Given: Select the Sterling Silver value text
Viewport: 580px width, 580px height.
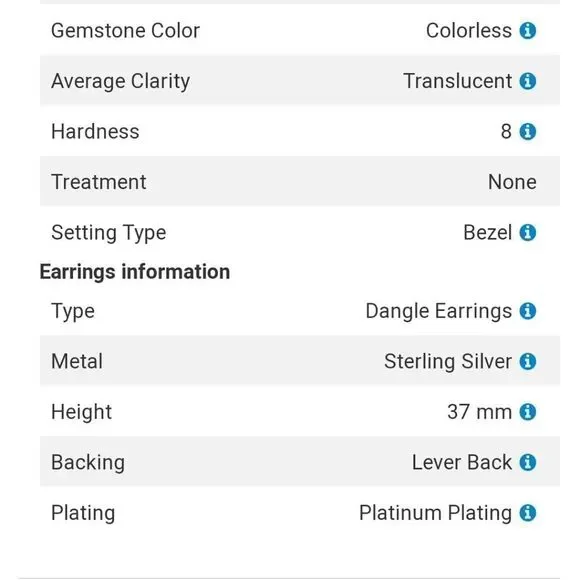Looking at the screenshot, I should pos(448,362).
